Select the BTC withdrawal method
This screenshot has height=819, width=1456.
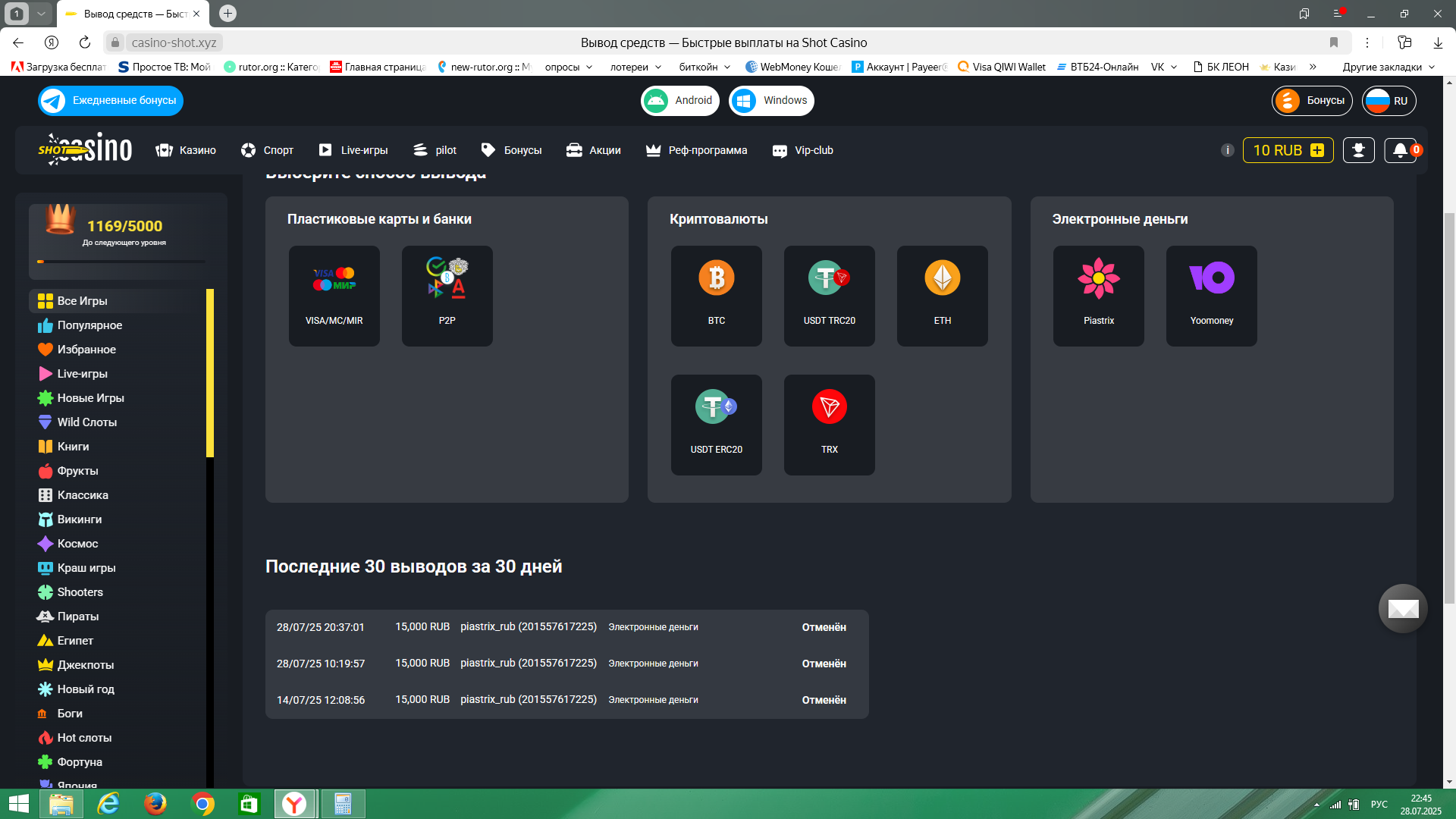(716, 296)
